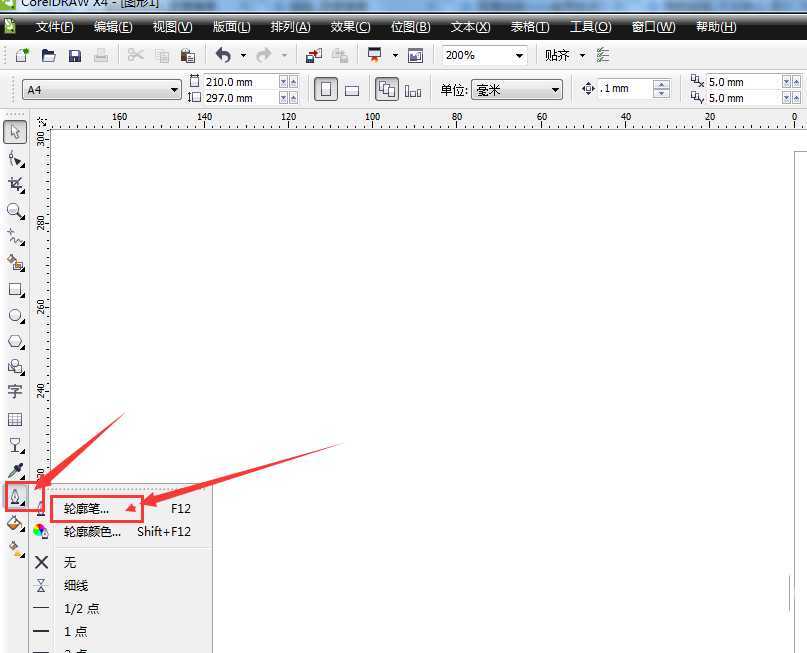
Task: Select the Eyedropper tool
Action: coord(15,470)
